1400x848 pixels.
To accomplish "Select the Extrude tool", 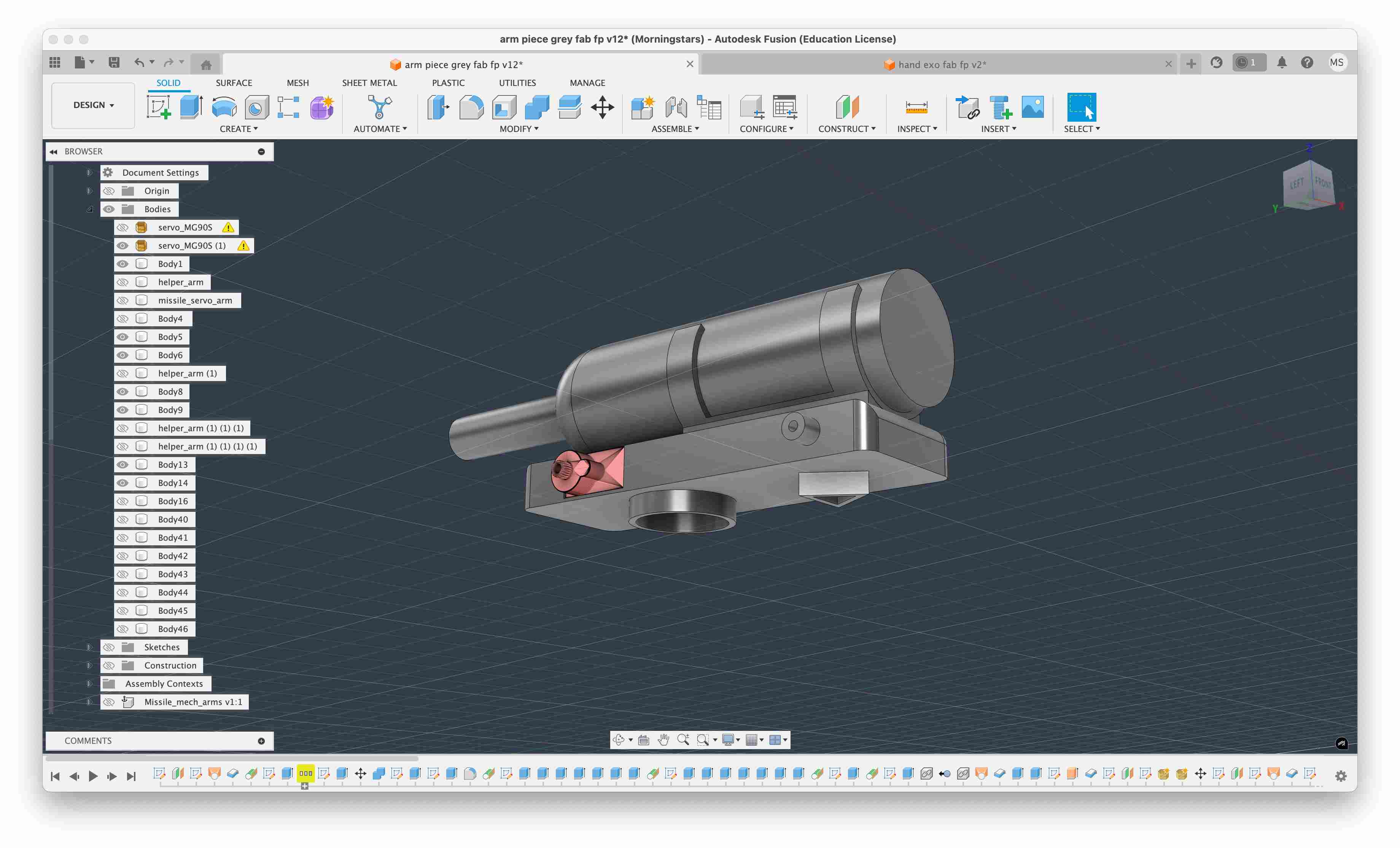I will click(x=191, y=107).
